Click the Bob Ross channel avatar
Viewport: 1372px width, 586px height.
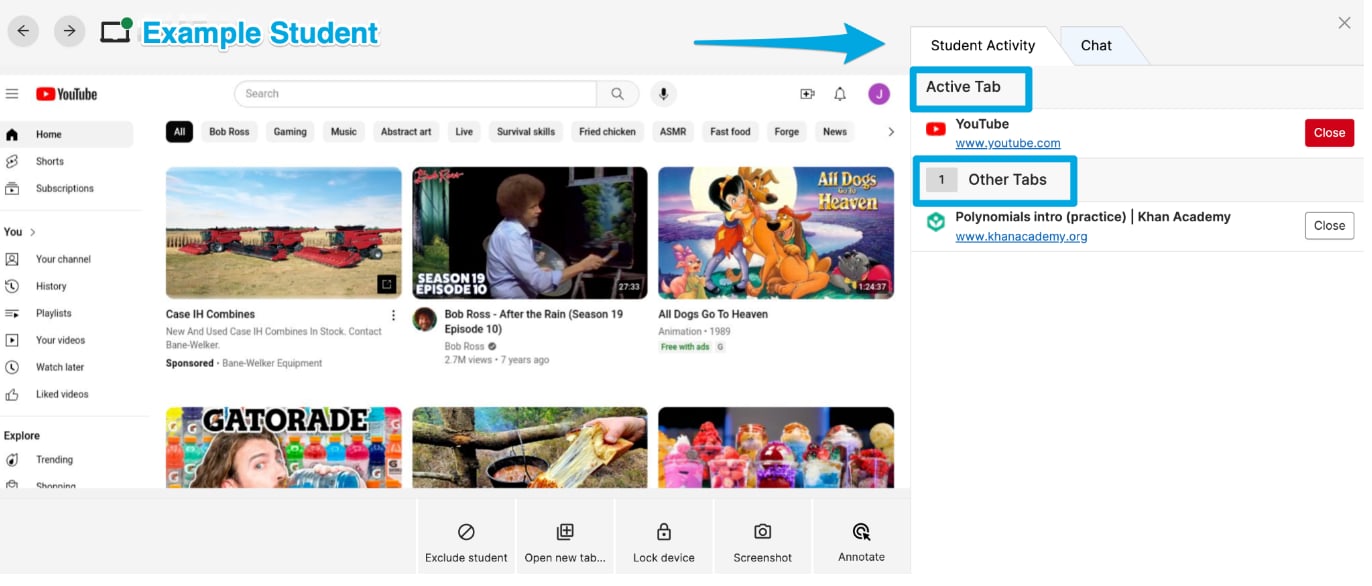pos(425,319)
